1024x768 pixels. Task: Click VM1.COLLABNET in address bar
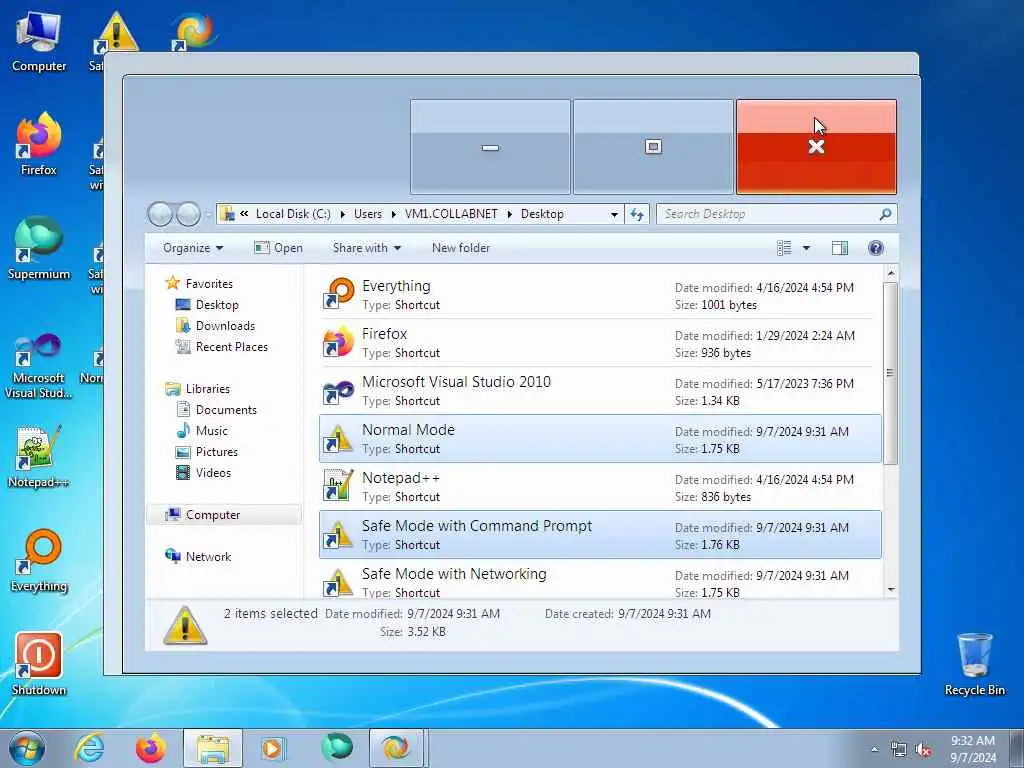tap(451, 214)
